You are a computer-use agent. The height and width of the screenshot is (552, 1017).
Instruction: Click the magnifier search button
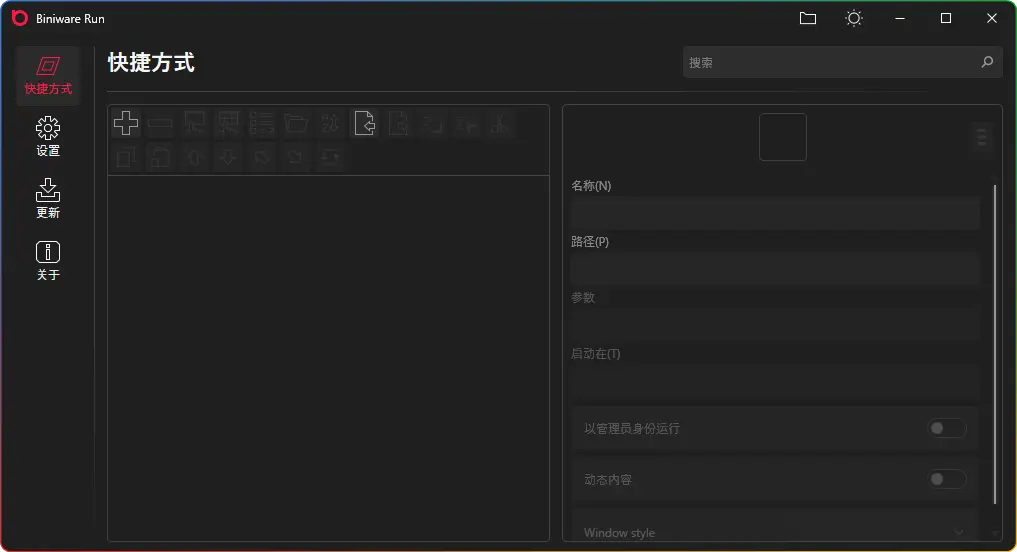987,62
